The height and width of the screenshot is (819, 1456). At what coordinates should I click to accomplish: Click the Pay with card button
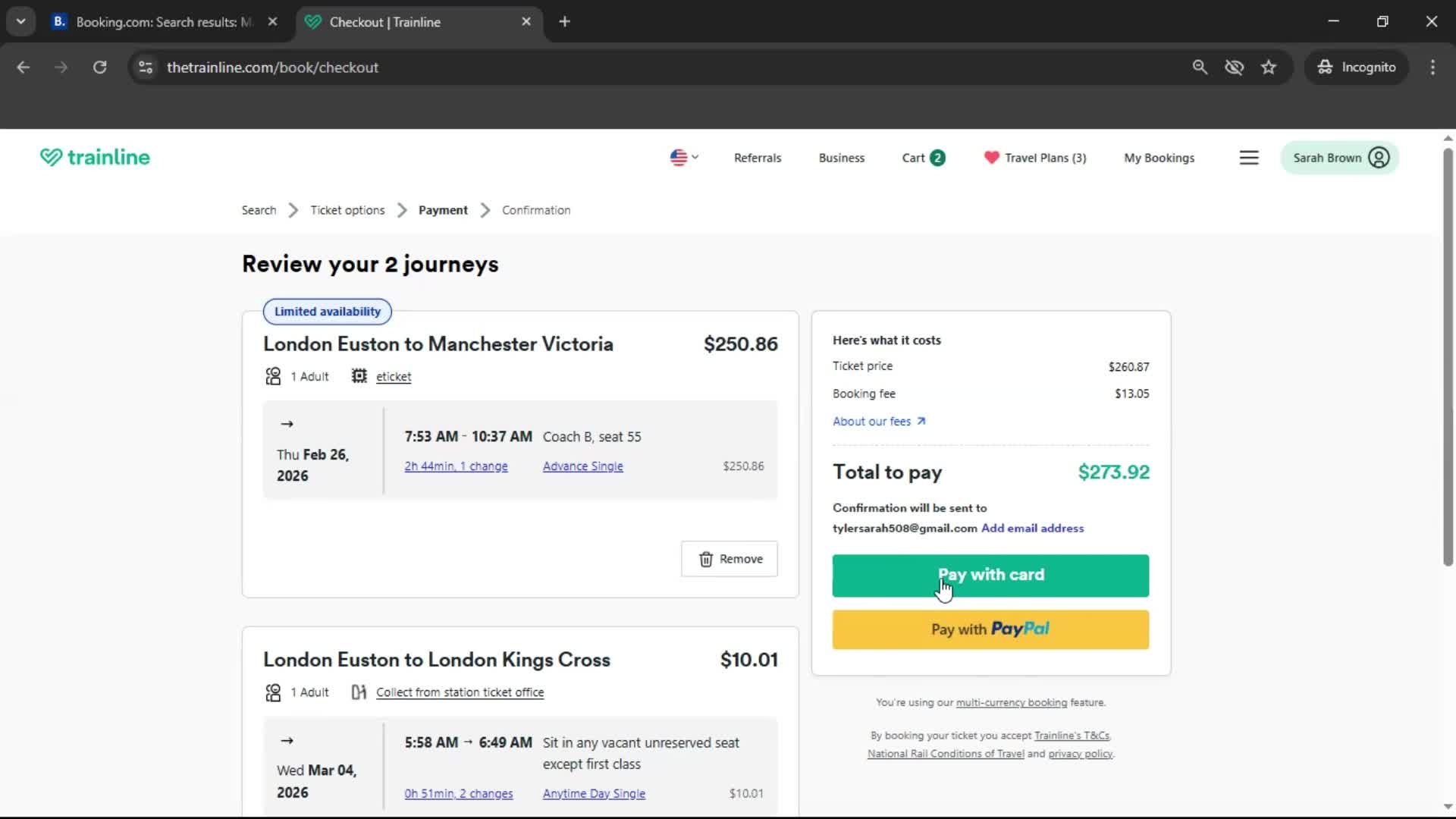tap(990, 576)
